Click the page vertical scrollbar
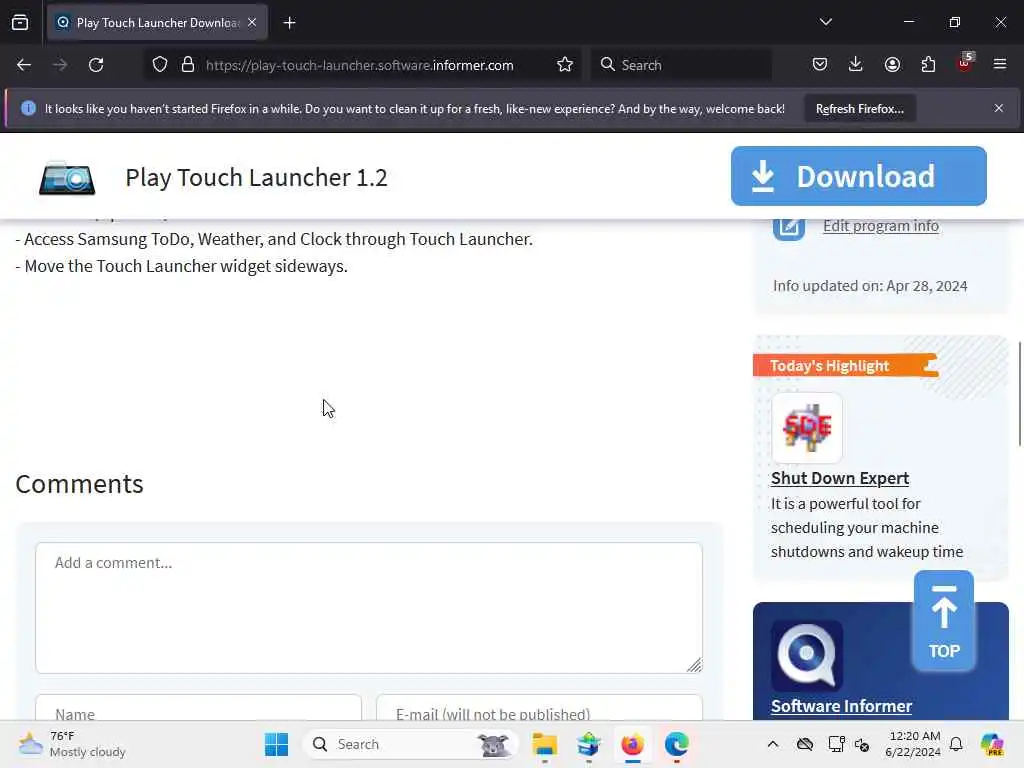The image size is (1024, 768). click(1019, 394)
